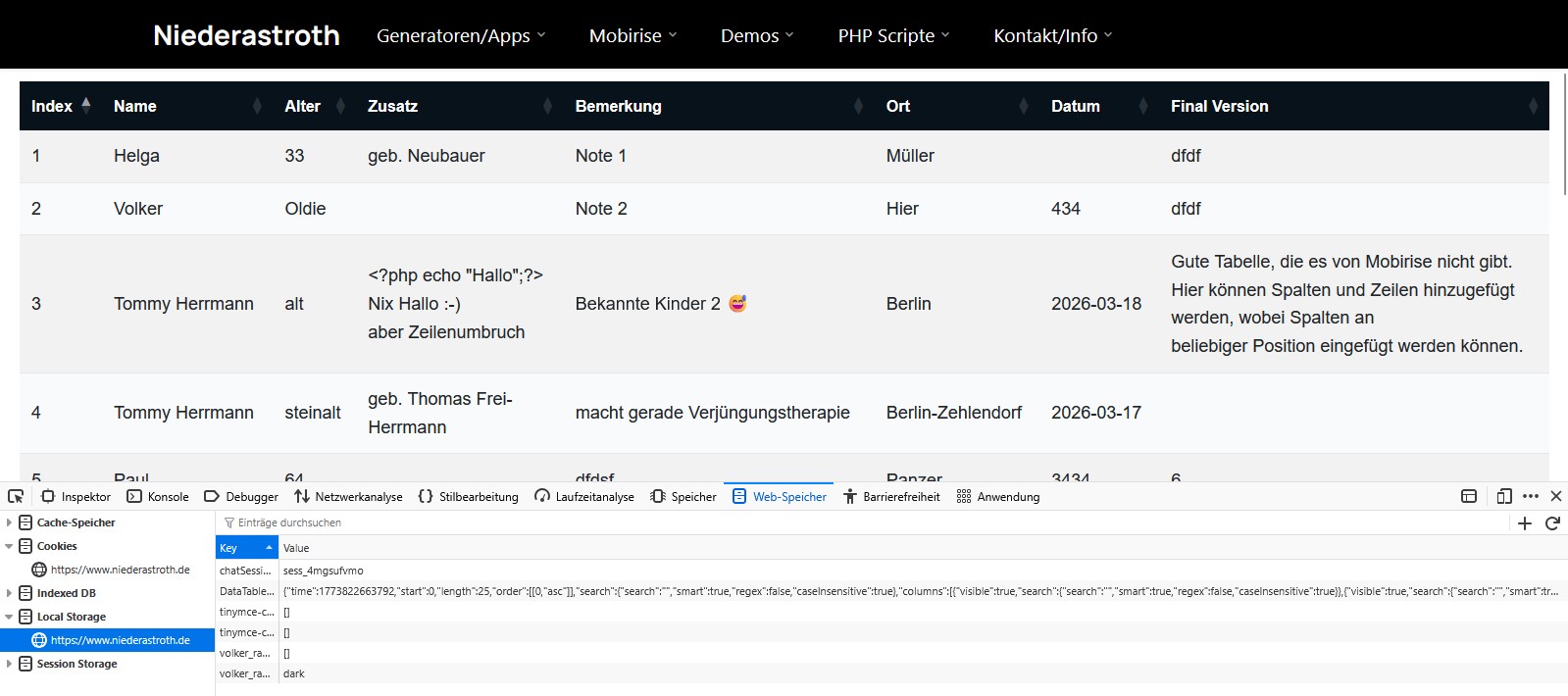Image resolution: width=1568 pixels, height=696 pixels.
Task: Select the globe icon under Cookies
Action: (x=39, y=570)
